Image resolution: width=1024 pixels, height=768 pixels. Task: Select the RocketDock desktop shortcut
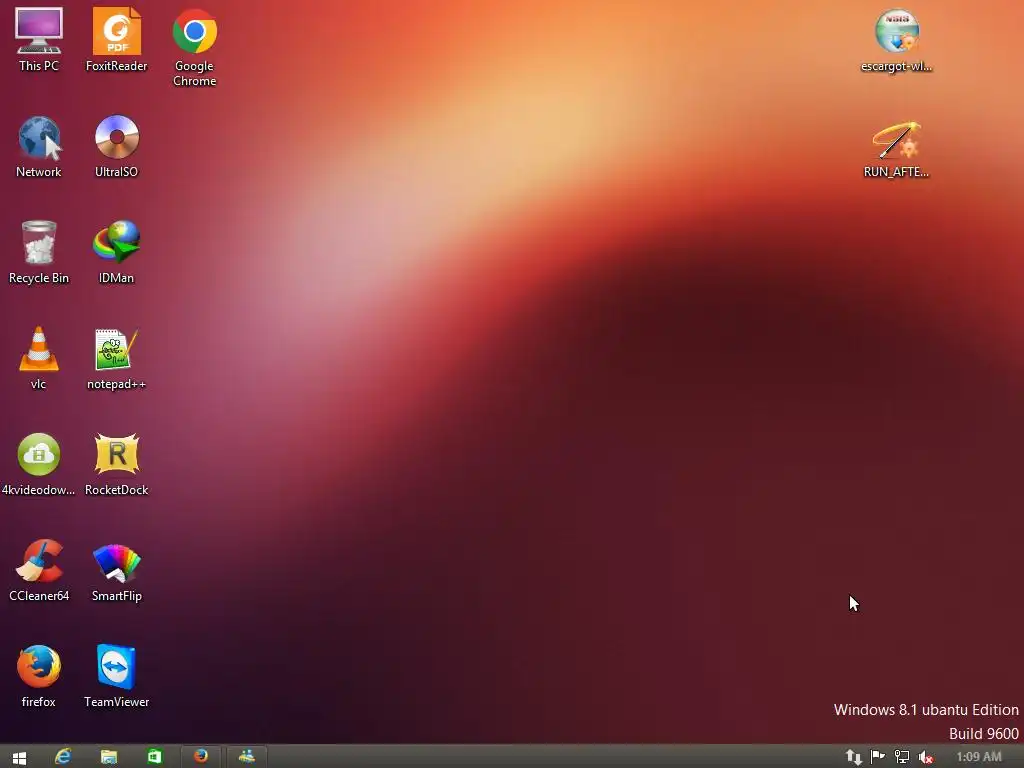click(x=116, y=464)
